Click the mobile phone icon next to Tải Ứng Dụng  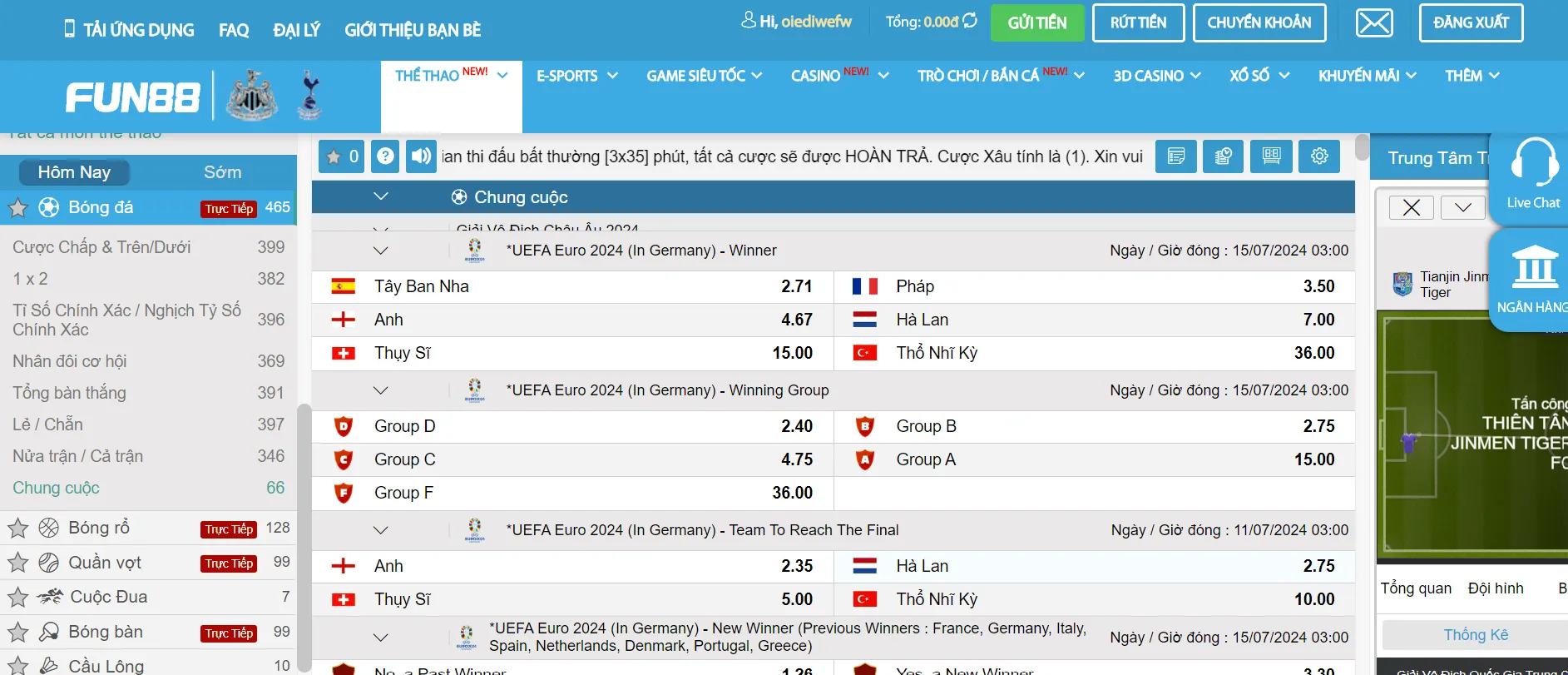[69, 29]
